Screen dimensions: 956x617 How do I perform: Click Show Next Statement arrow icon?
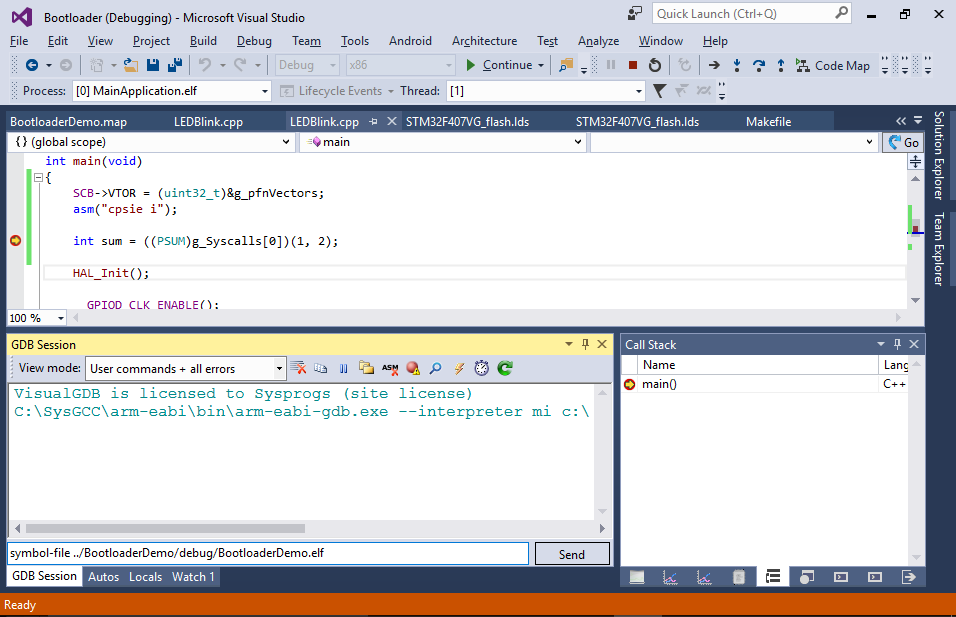714,65
